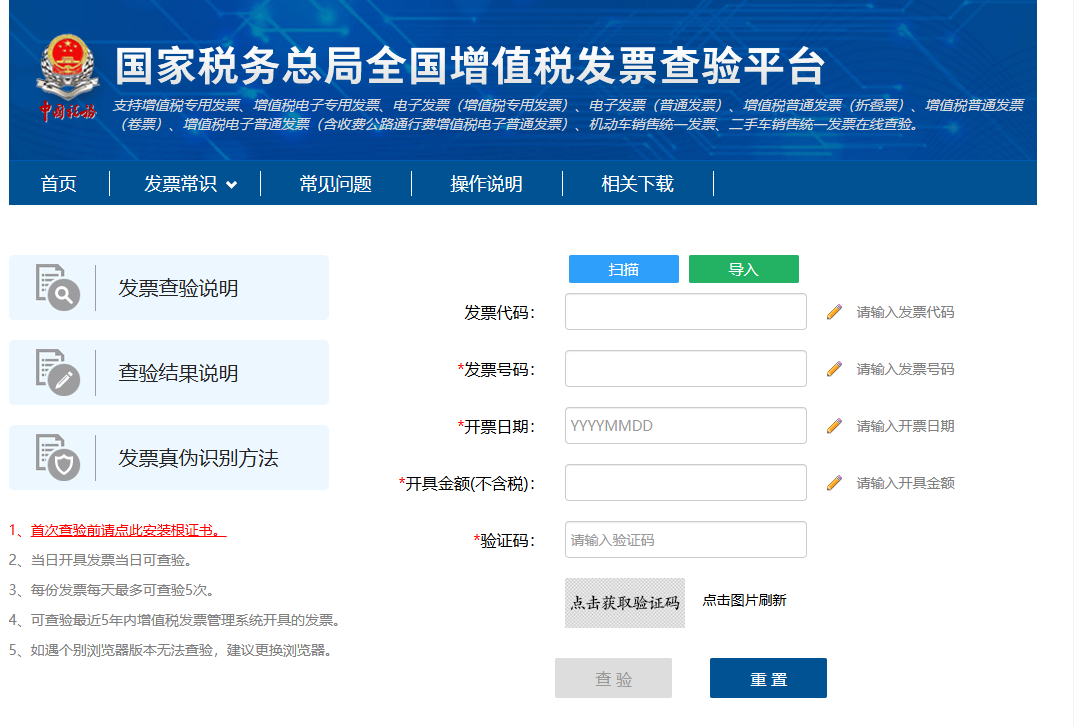
Task: Focus the 验证码 input field
Action: [x=686, y=540]
